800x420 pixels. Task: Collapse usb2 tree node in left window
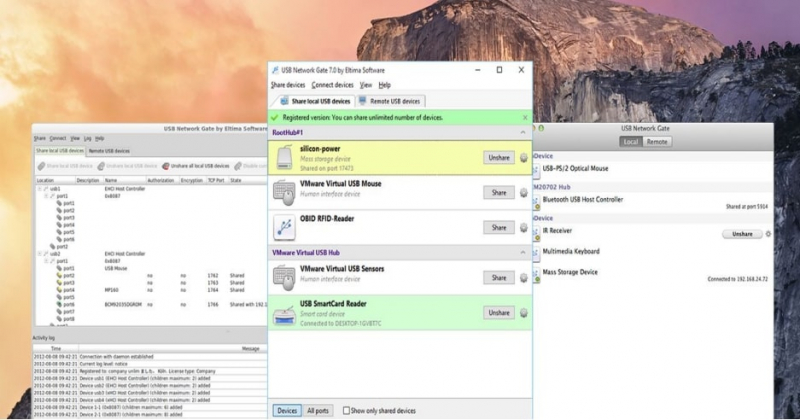coord(39,254)
